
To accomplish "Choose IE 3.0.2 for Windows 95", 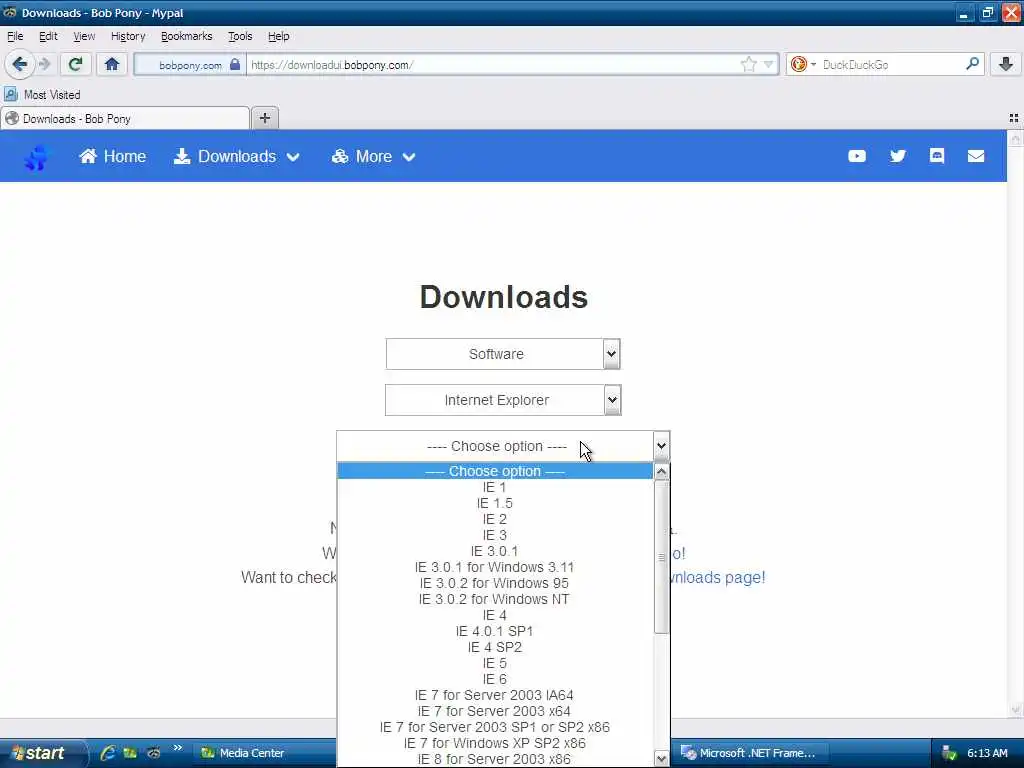I will [x=494, y=583].
